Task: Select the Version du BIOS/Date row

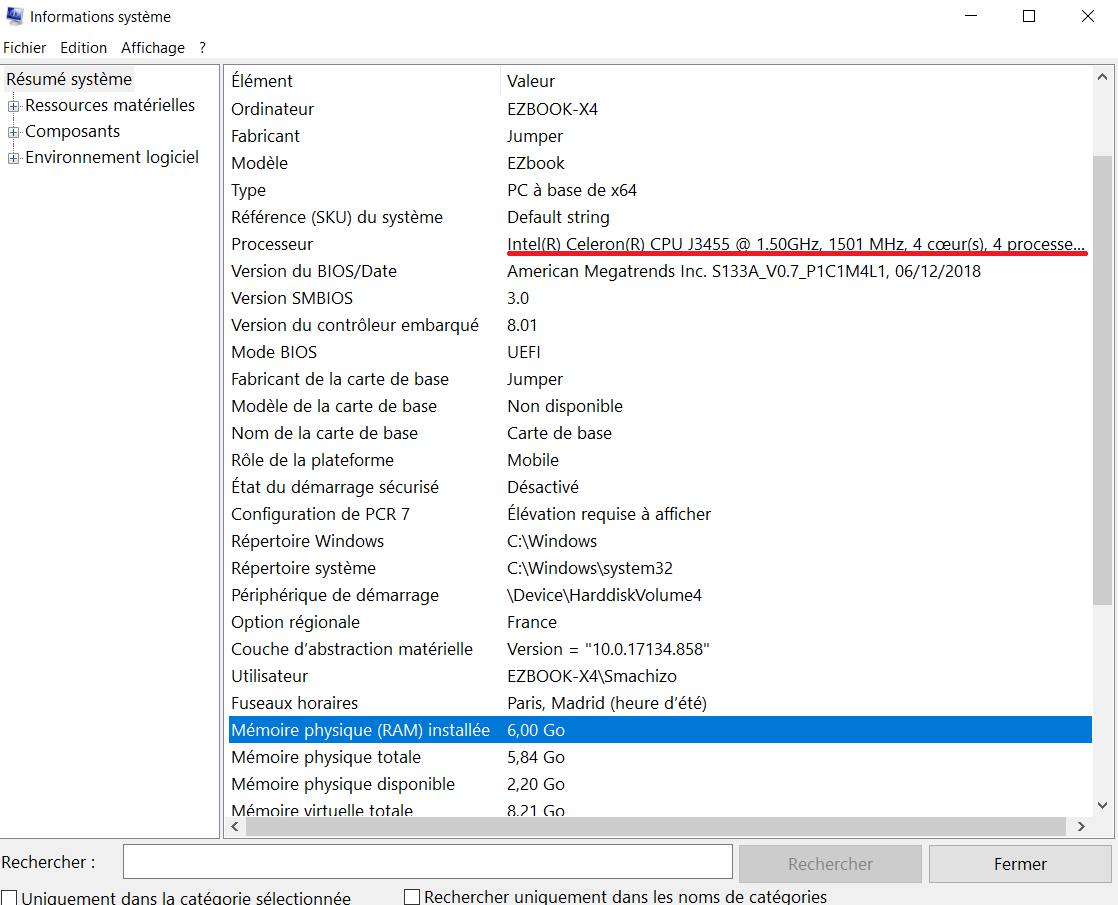Action: tap(660, 272)
